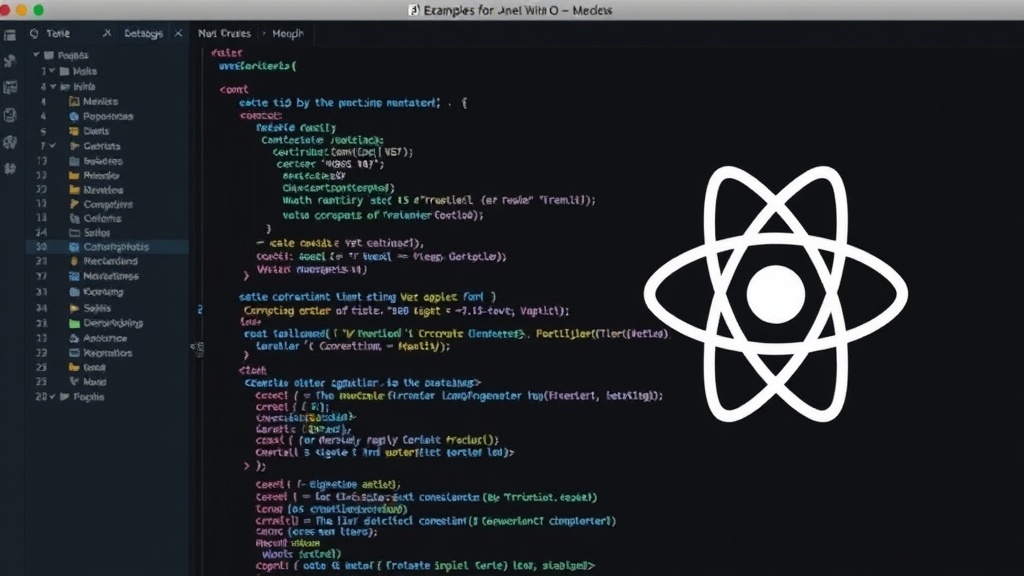Toggle the chevron beside Gebrists

pyautogui.click(x=52, y=146)
